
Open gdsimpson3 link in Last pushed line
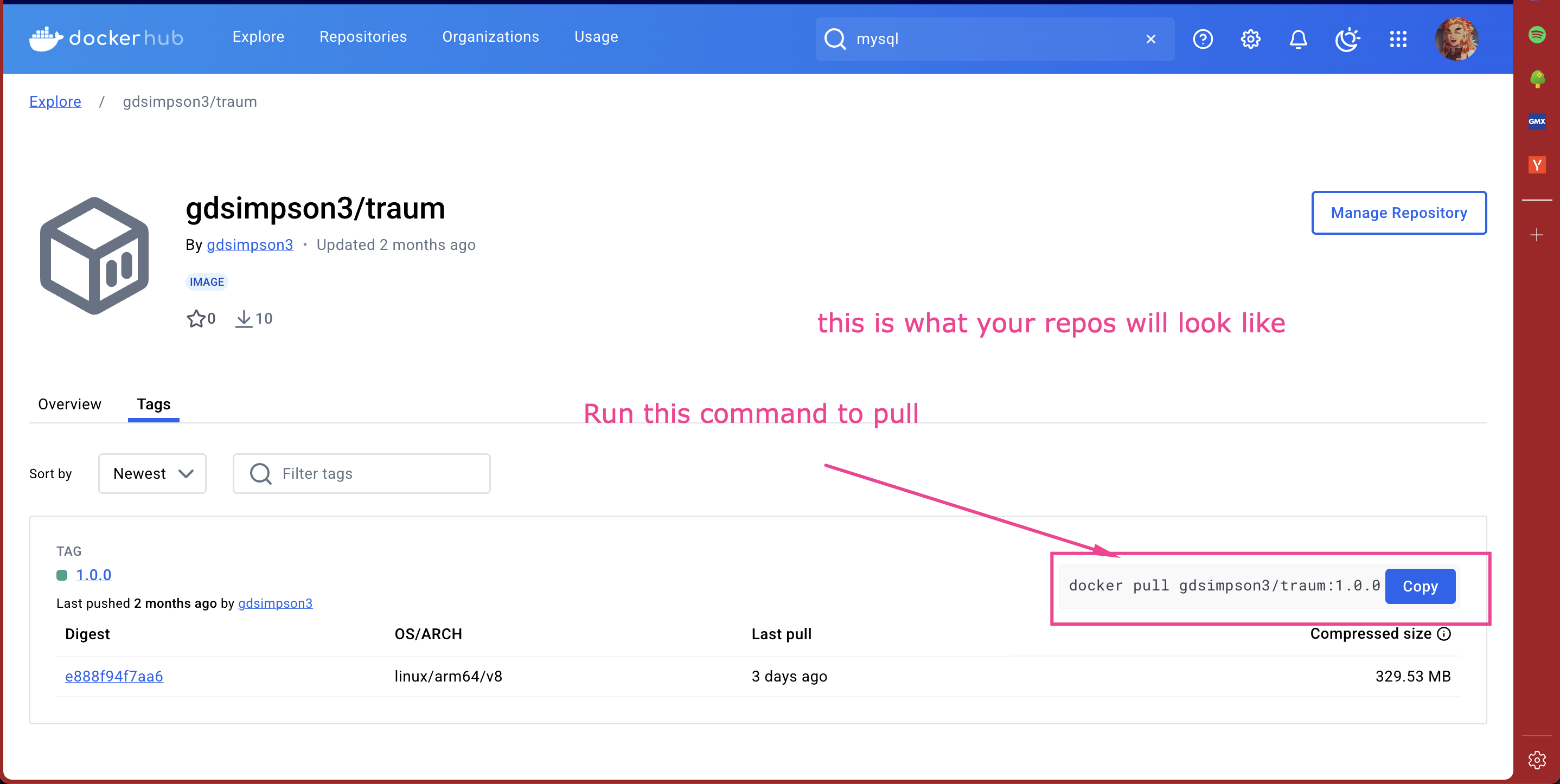[276, 603]
